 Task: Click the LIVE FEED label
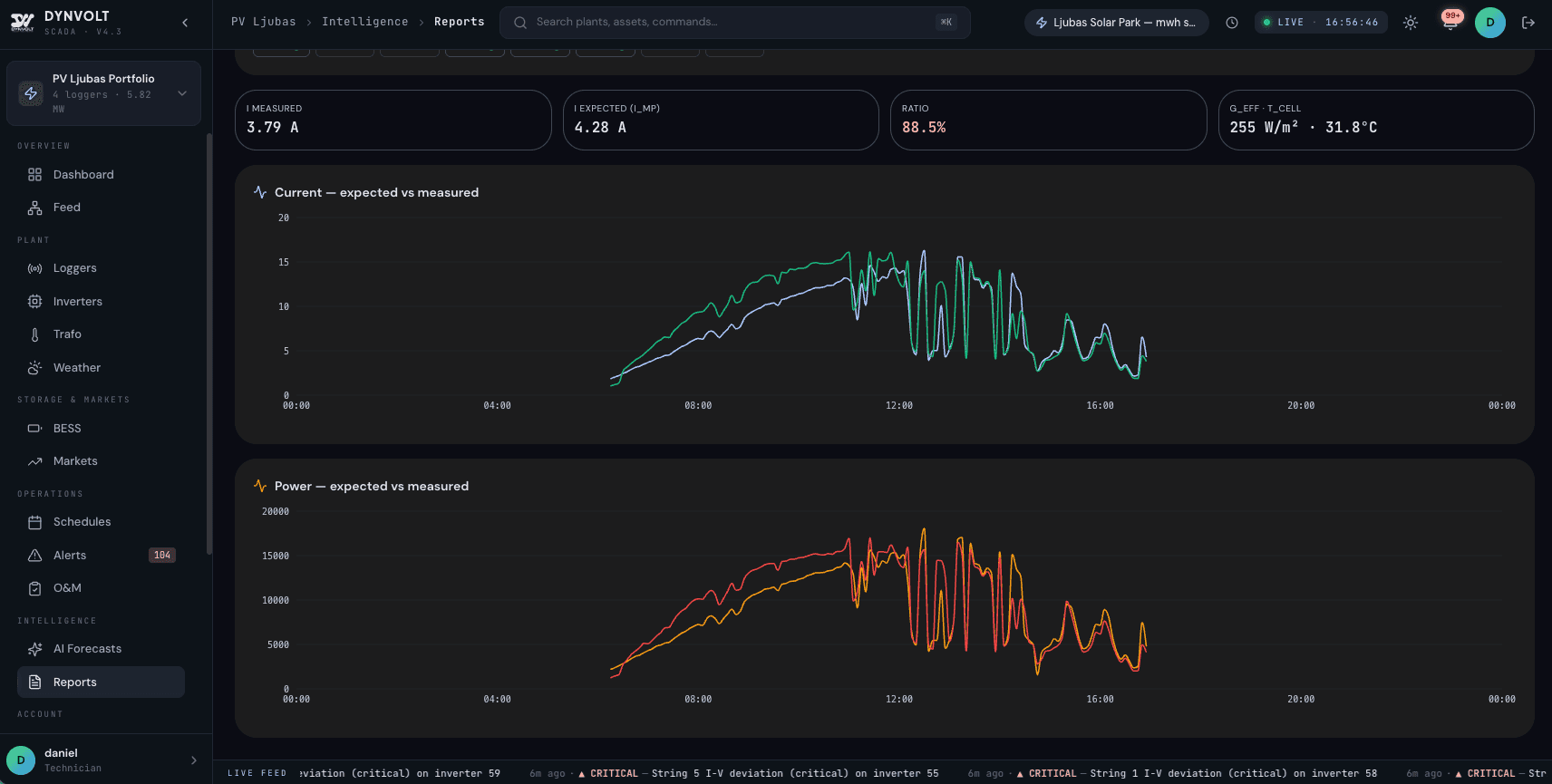pos(257,773)
